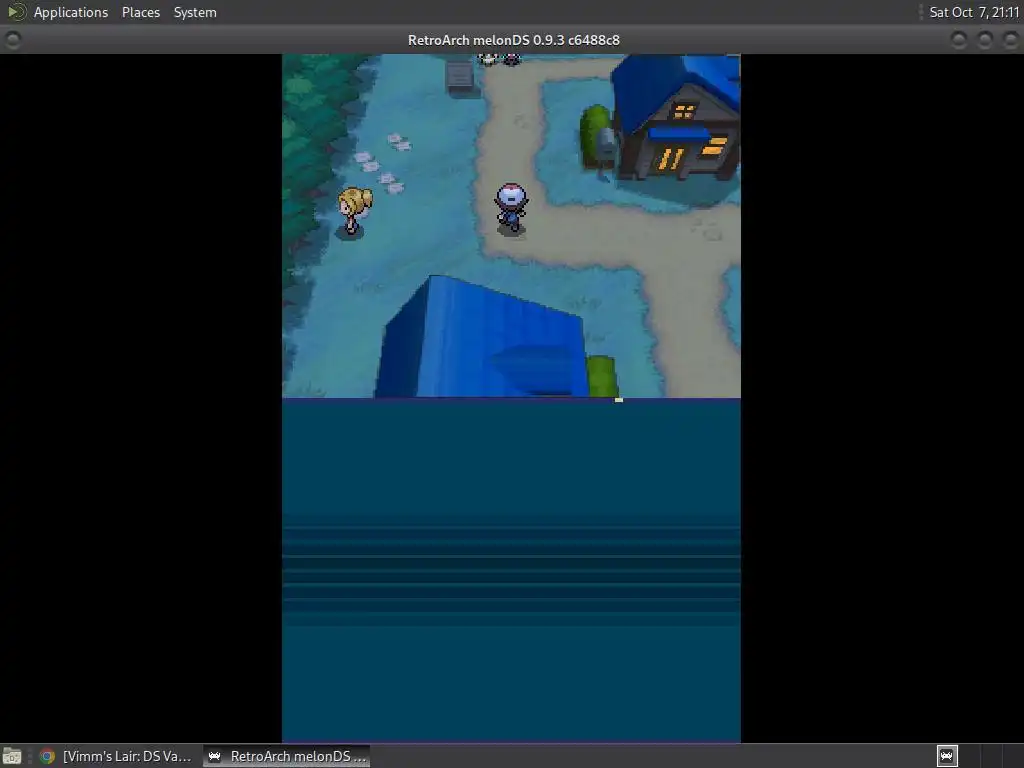Viewport: 1024px width, 768px height.
Task: Click the blonde girl character in the game
Action: point(354,211)
